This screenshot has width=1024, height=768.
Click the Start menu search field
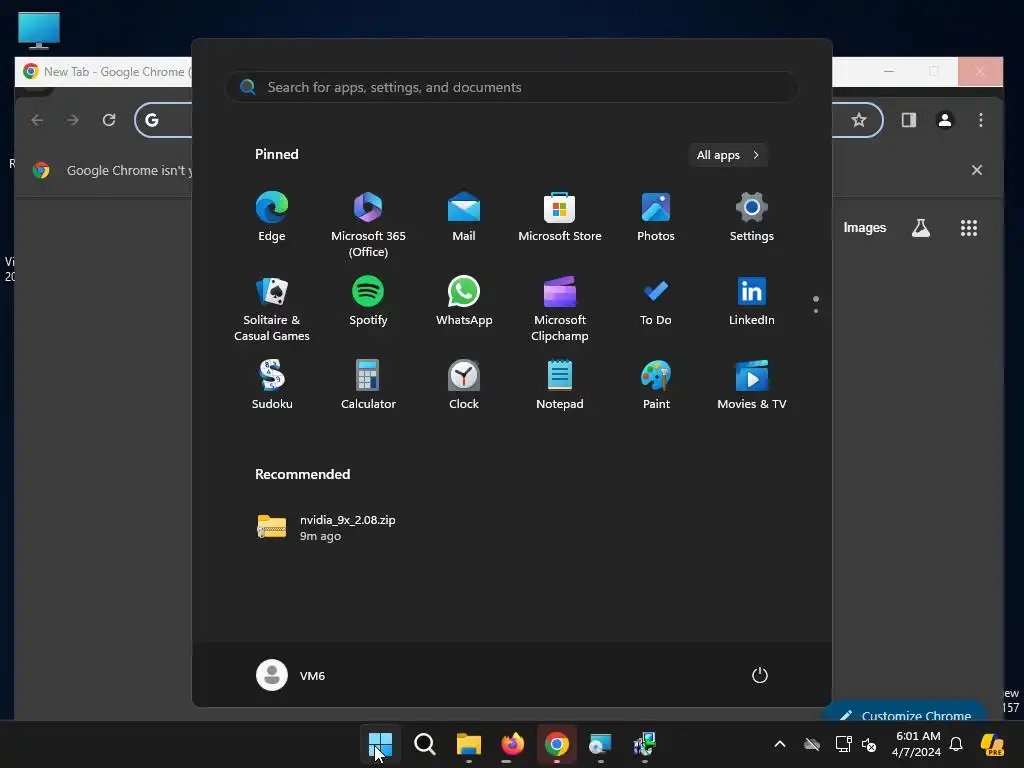(x=511, y=87)
